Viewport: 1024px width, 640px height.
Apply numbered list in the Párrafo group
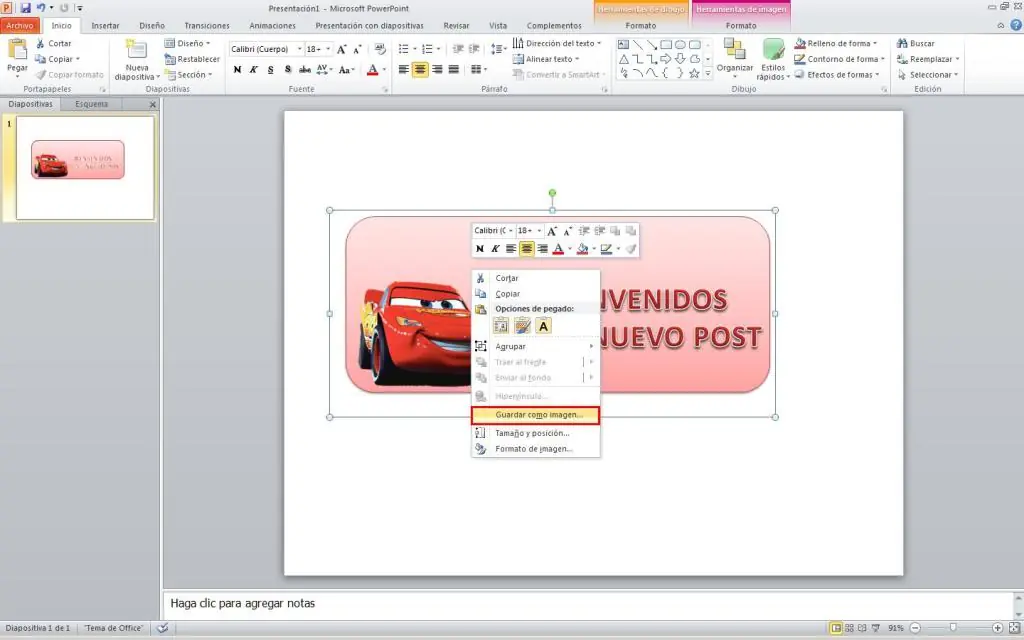coord(427,49)
